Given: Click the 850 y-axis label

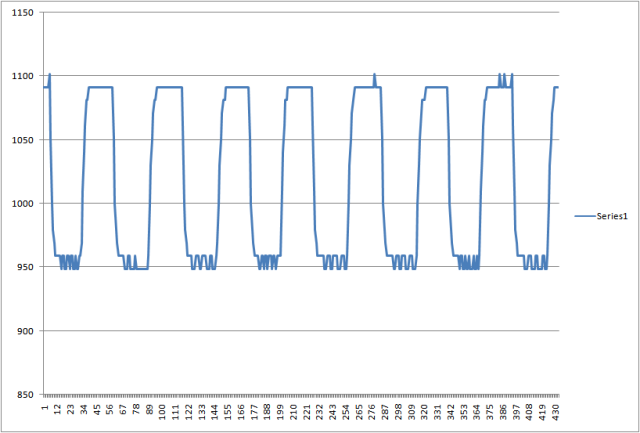Looking at the screenshot, I should pyautogui.click(x=24, y=395).
